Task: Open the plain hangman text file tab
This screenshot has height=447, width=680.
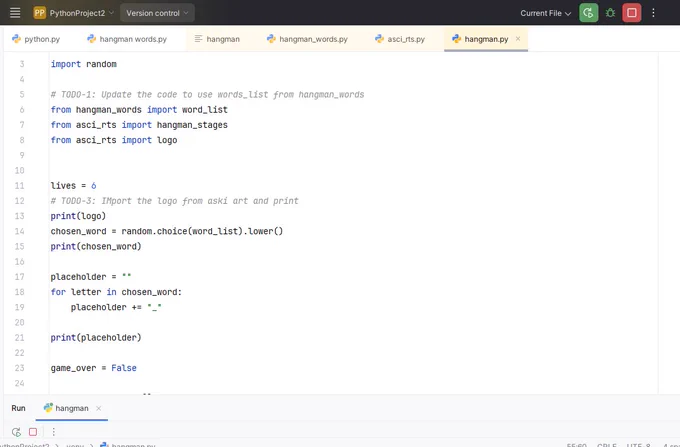Action: coord(217,39)
